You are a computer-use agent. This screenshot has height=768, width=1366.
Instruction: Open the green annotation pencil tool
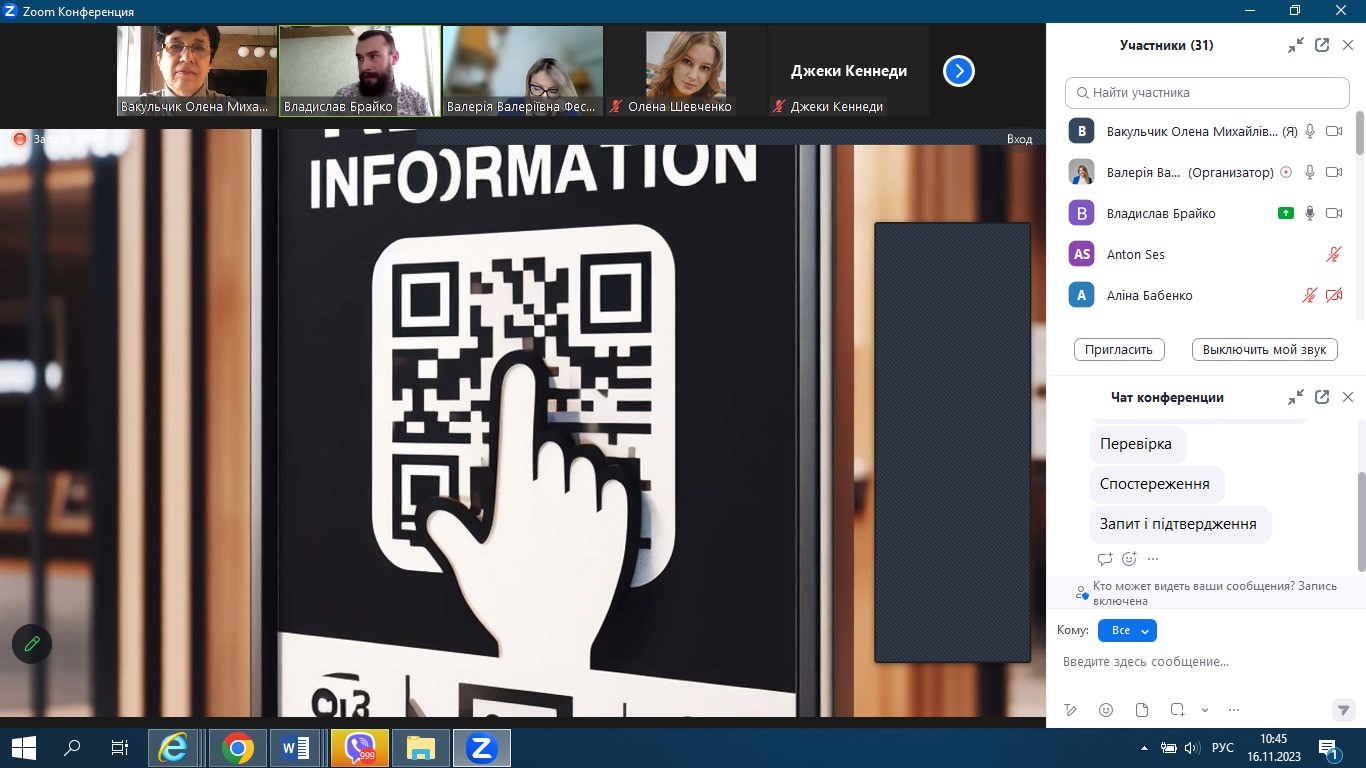point(32,644)
